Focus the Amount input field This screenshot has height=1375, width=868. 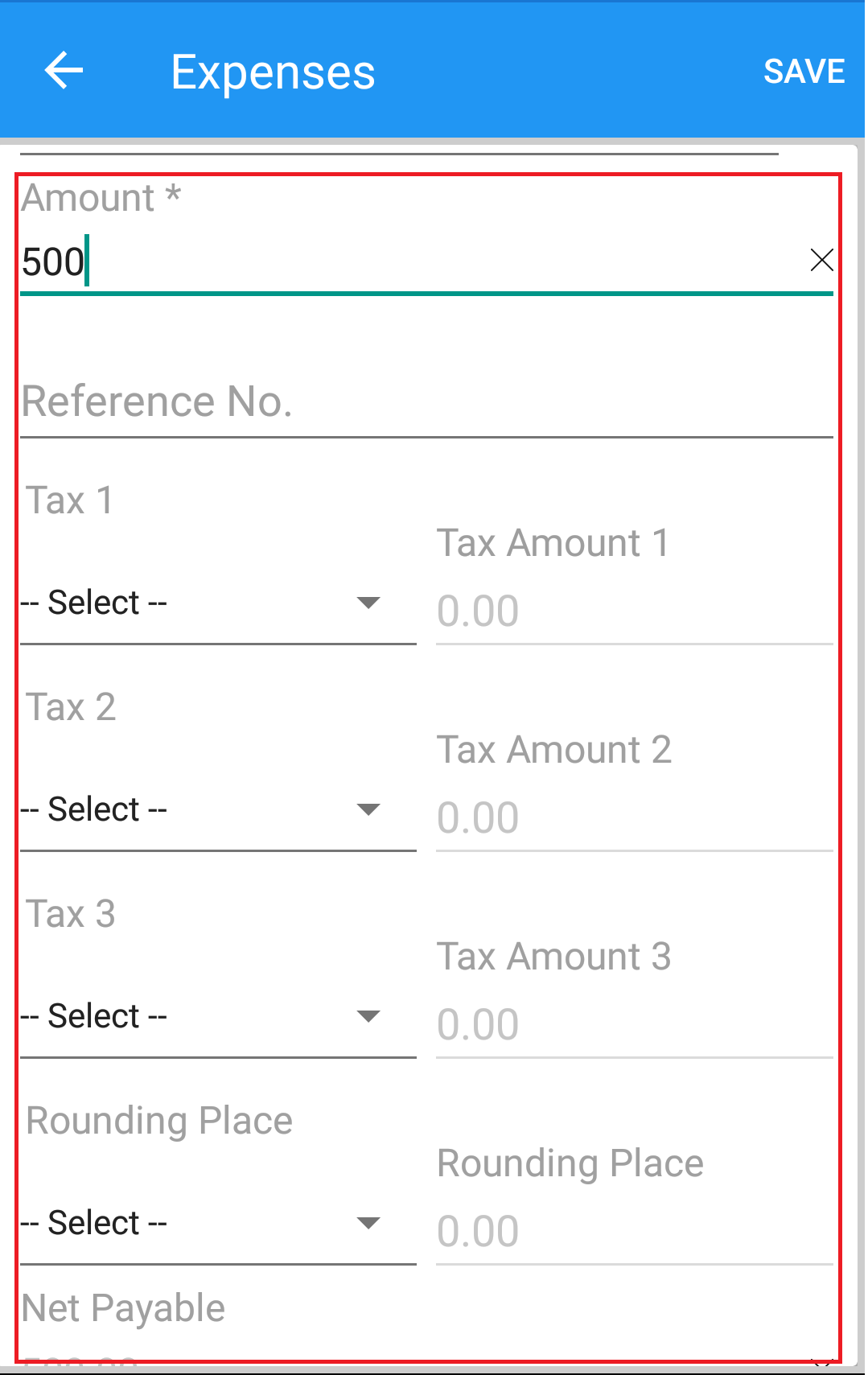click(410, 262)
